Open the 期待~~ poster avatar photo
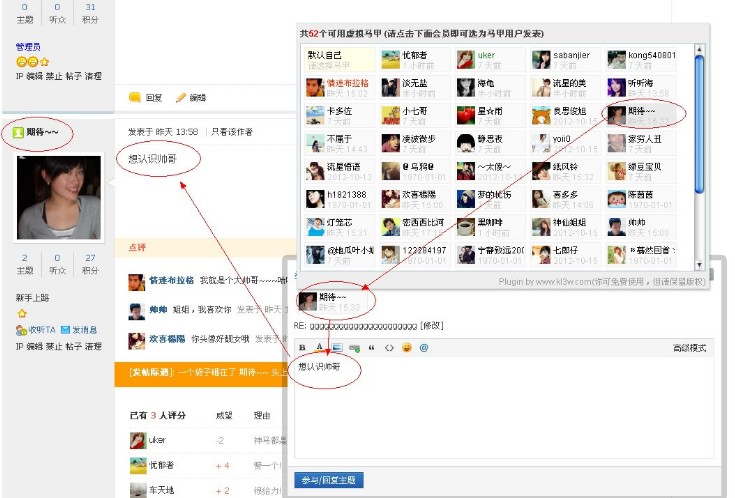This screenshot has width=735, height=498. coord(58,196)
